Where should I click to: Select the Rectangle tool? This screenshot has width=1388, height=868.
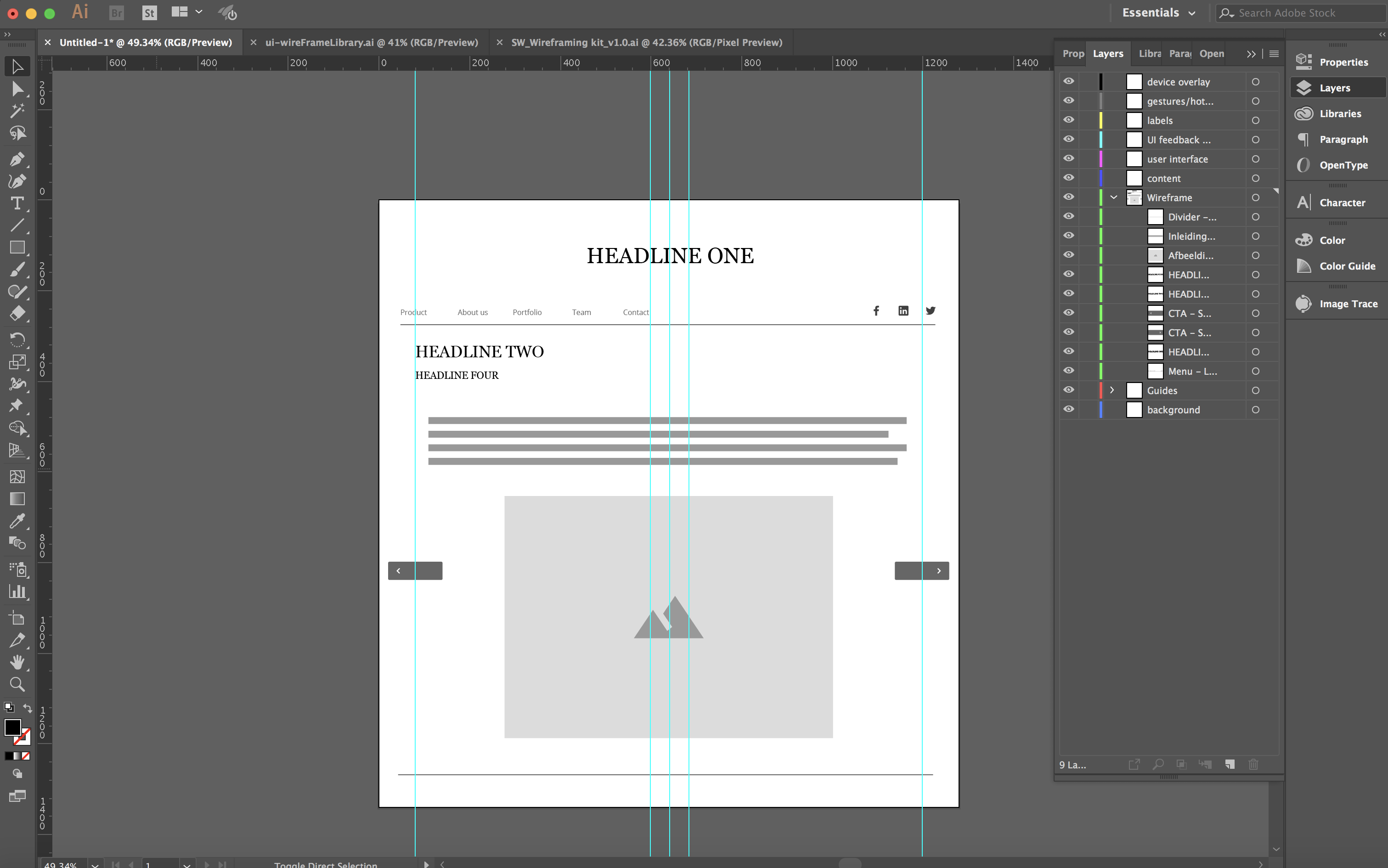tap(17, 248)
